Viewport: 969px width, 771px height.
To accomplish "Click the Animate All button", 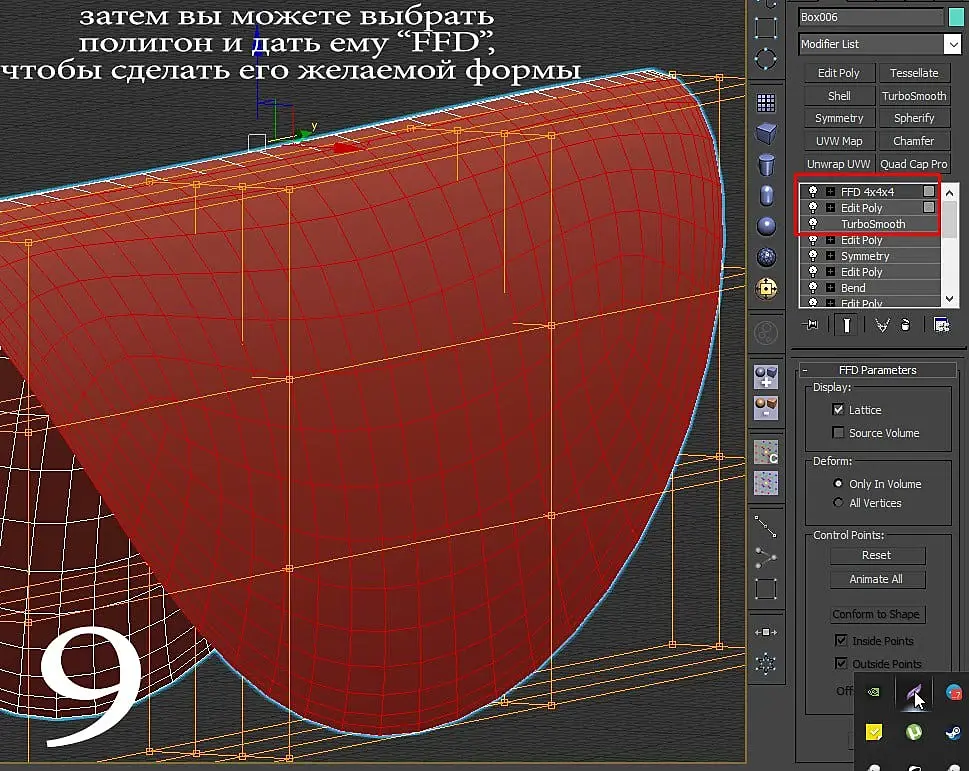I will point(877,579).
